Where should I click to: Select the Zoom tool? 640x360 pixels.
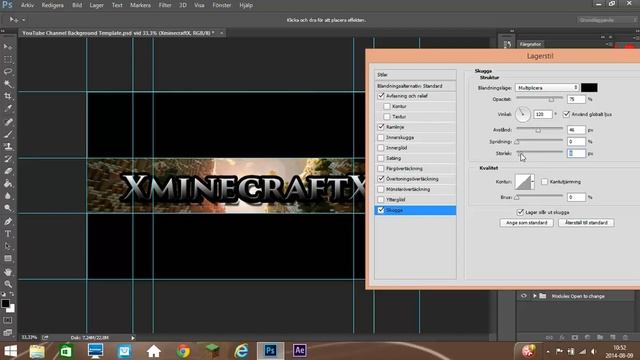coord(8,284)
